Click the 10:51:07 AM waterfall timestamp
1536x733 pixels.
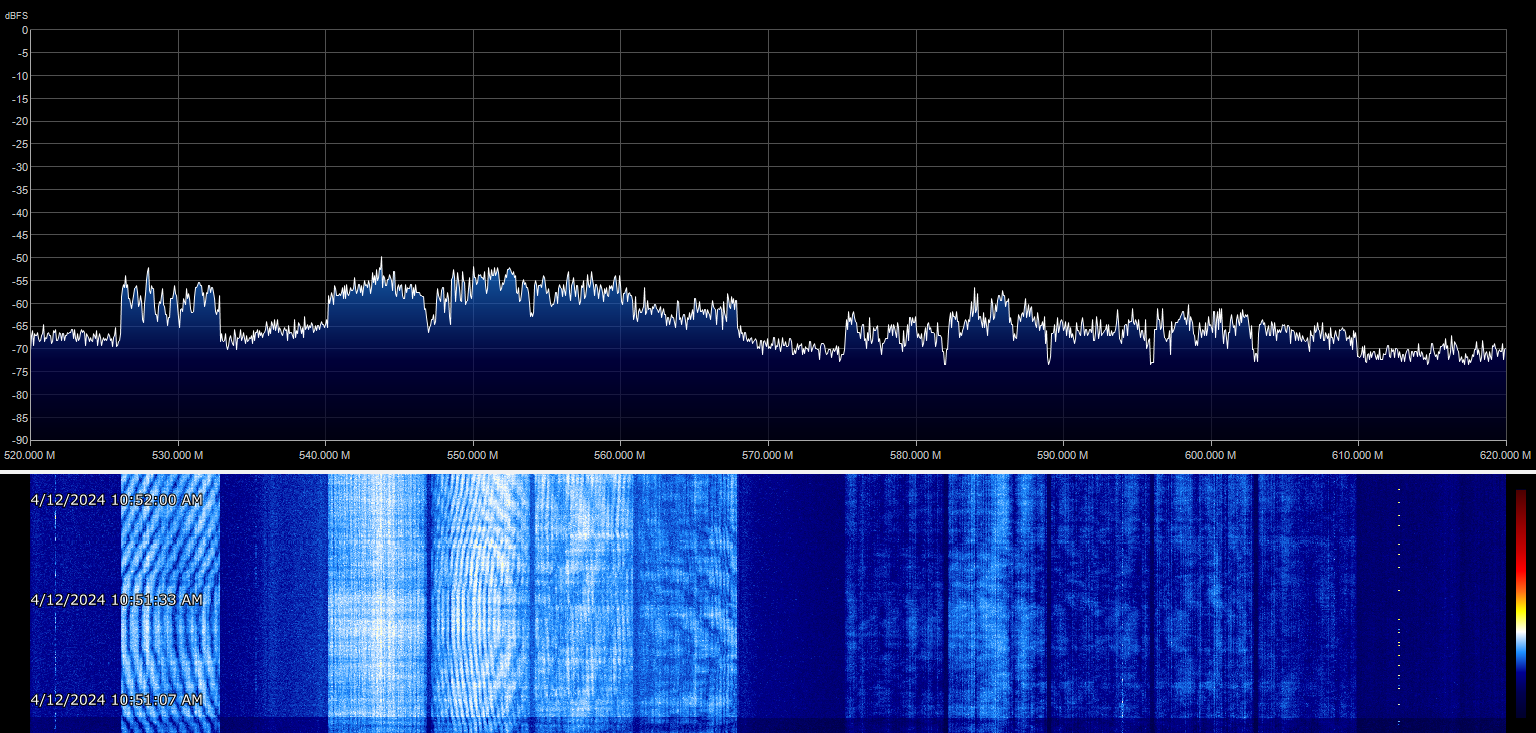pos(117,700)
